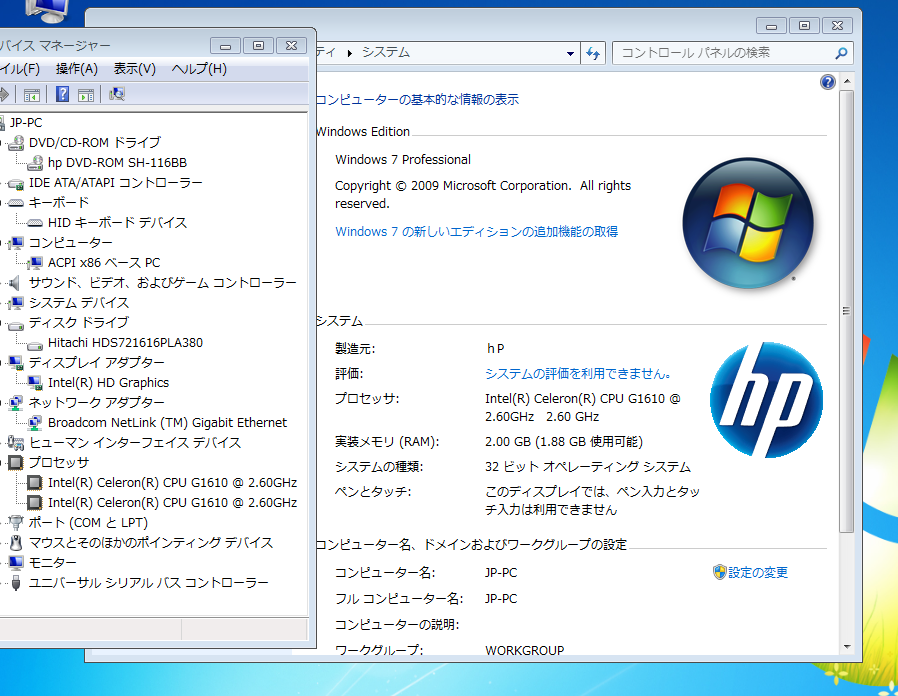The width and height of the screenshot is (898, 696).
Task: Click the breadcrumb arrow before システム
Action: pyautogui.click(x=349, y=53)
